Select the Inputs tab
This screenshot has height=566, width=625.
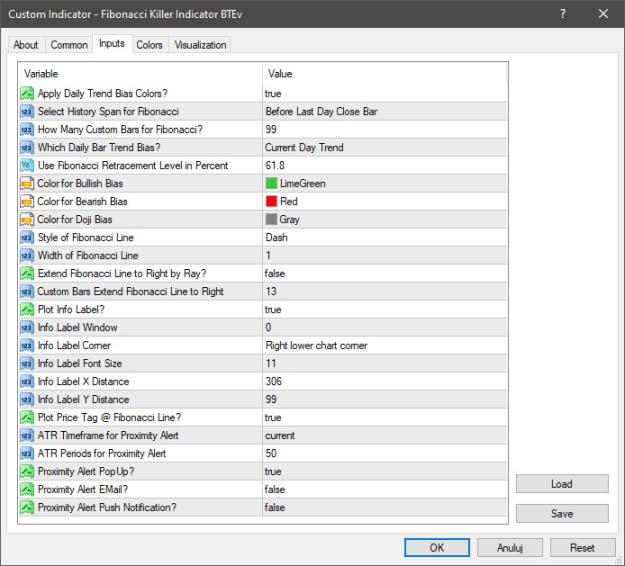coord(112,43)
